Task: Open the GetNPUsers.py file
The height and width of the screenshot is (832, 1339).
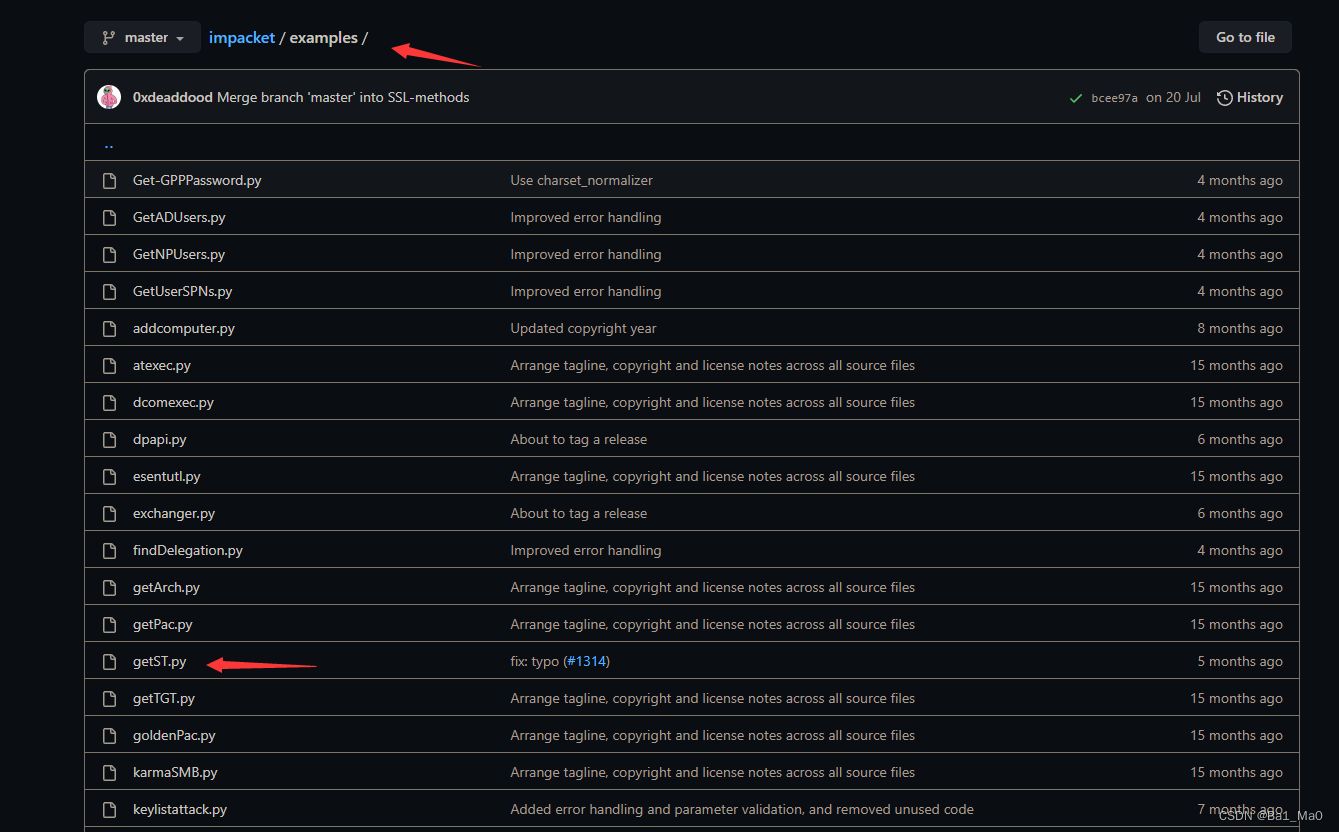Action: (179, 254)
